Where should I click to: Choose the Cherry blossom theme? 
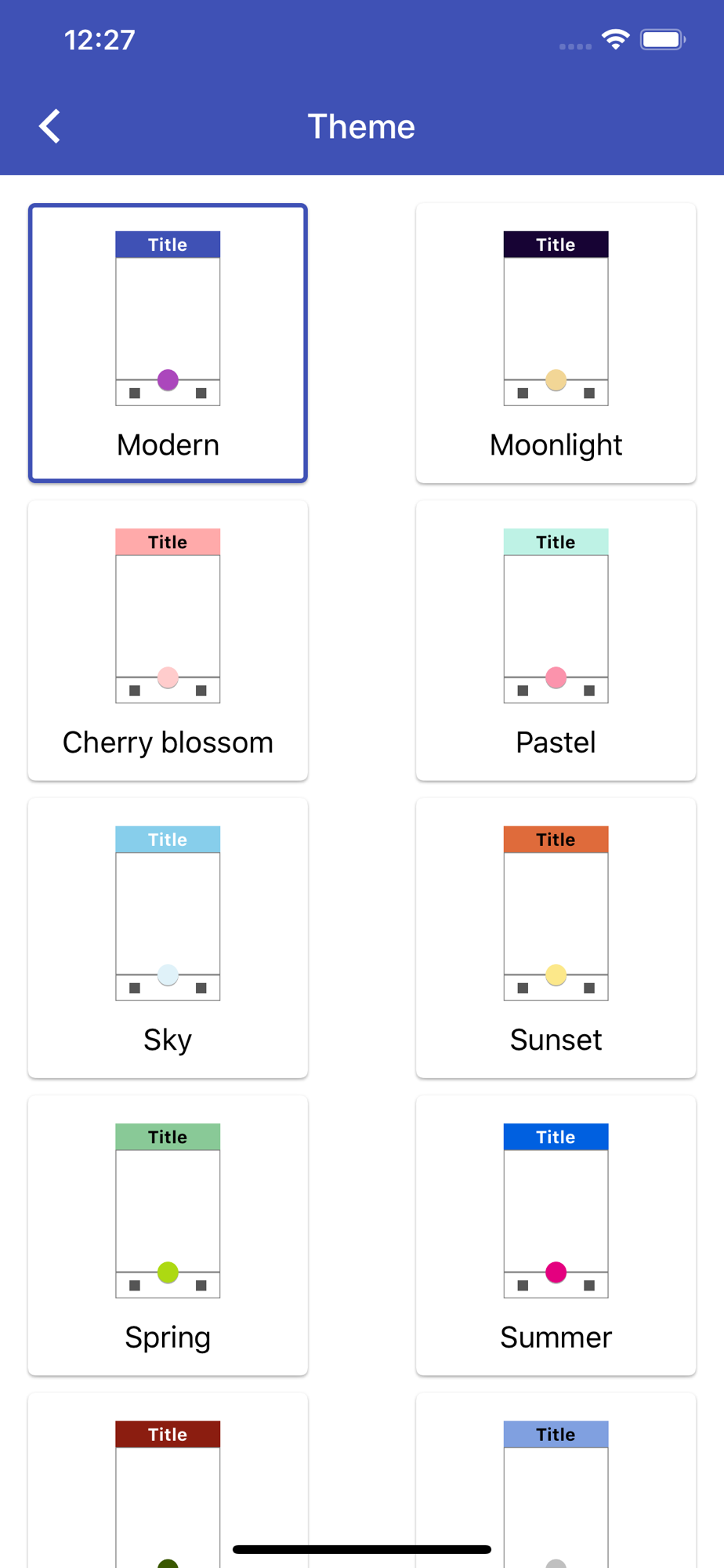pyautogui.click(x=168, y=641)
